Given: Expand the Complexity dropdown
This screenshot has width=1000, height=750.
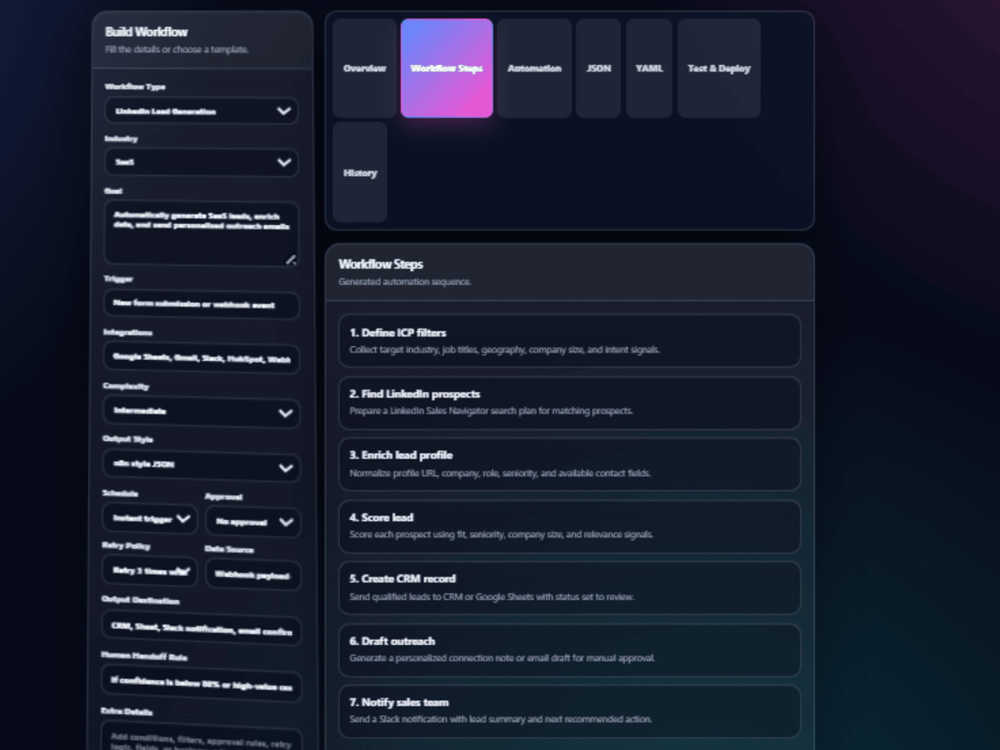Looking at the screenshot, I should pos(201,411).
